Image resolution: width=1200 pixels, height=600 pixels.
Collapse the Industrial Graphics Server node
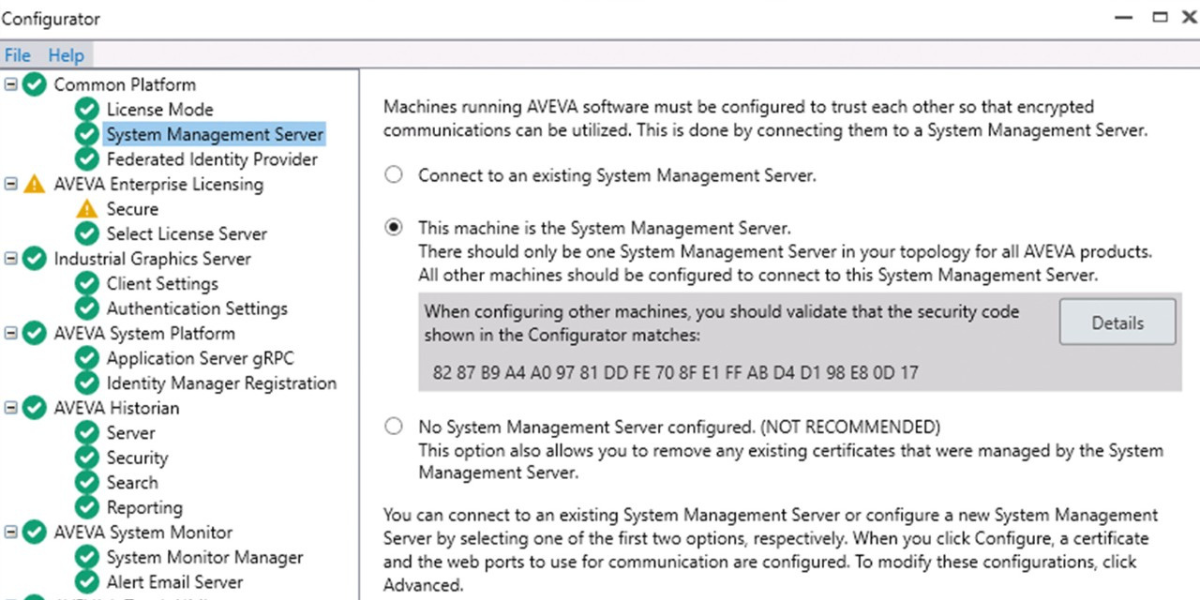pyautogui.click(x=11, y=259)
